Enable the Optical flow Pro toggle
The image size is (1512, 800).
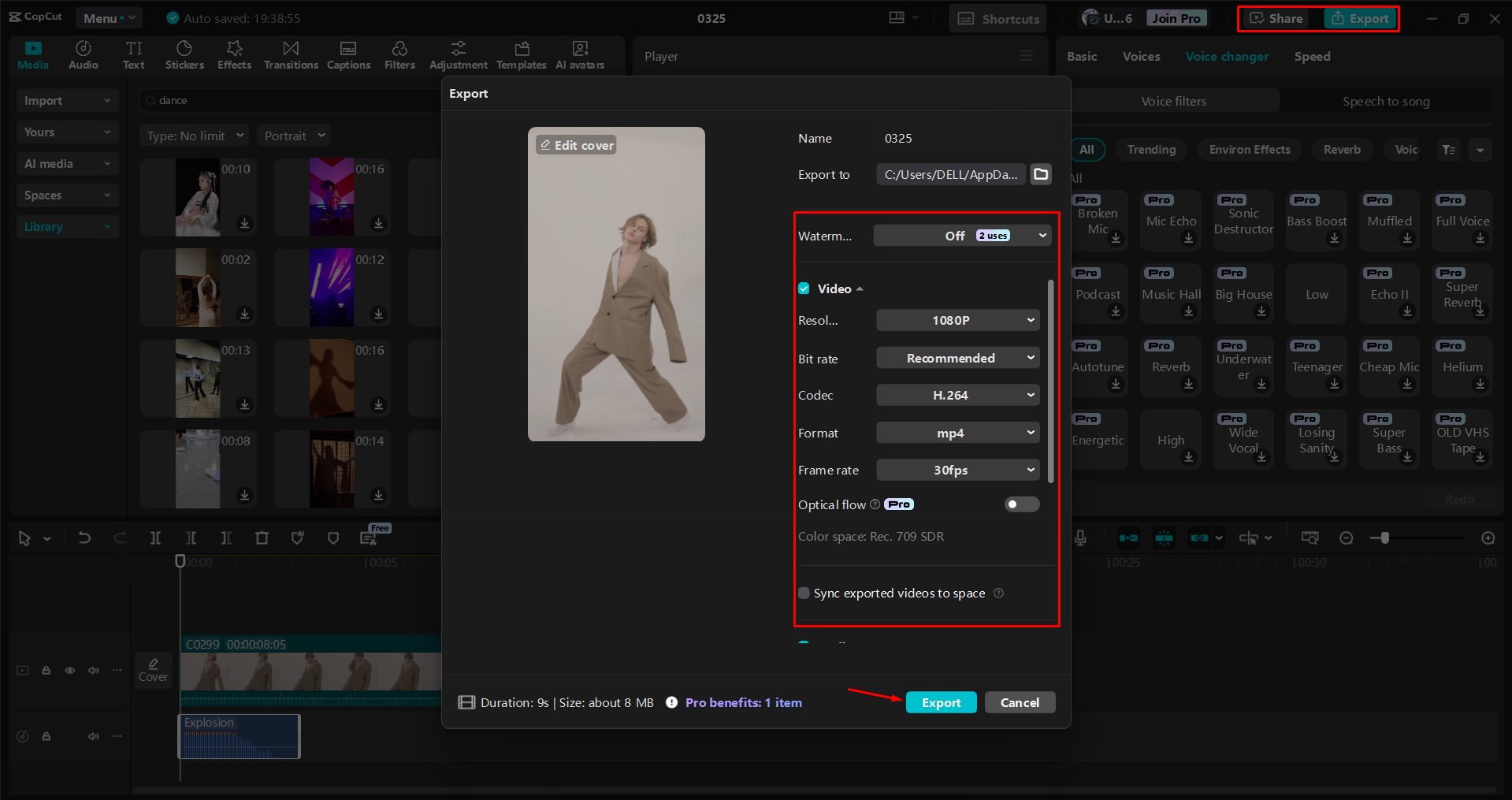(1021, 504)
